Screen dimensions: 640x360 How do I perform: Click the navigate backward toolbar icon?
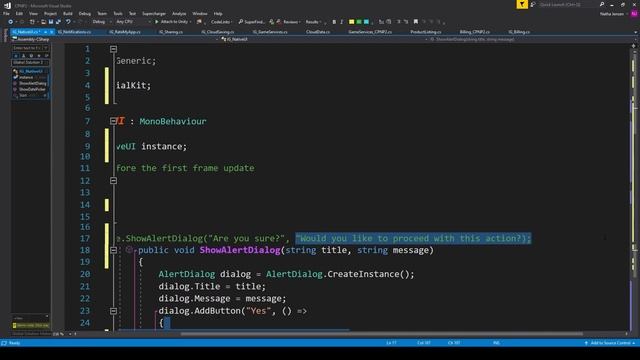tap(11, 22)
